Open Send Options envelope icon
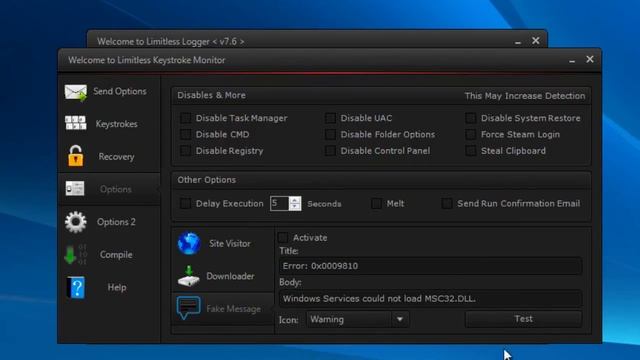The width and height of the screenshot is (640, 360). click(x=76, y=92)
